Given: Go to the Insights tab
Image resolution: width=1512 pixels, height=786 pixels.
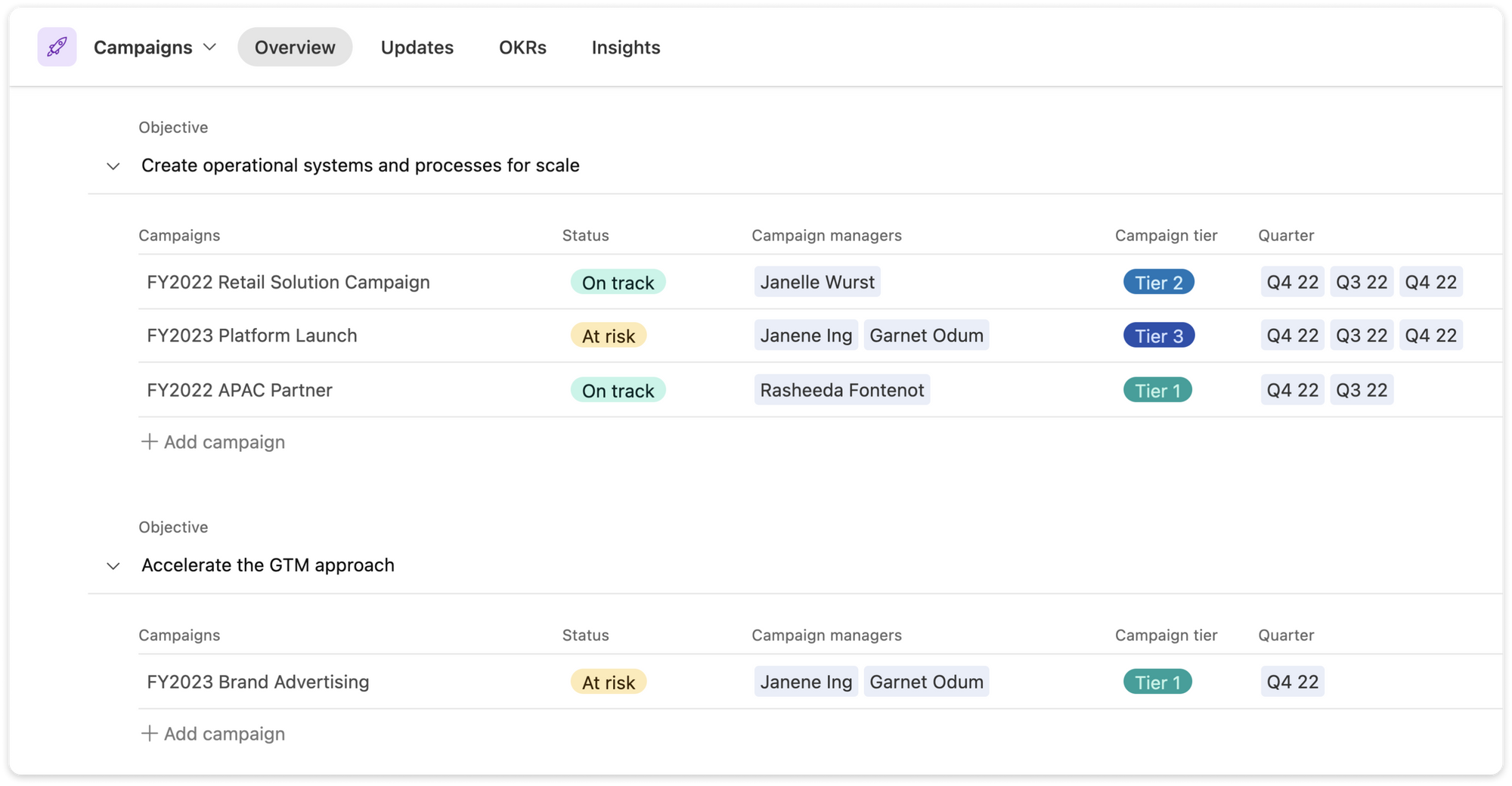Looking at the screenshot, I should point(625,47).
